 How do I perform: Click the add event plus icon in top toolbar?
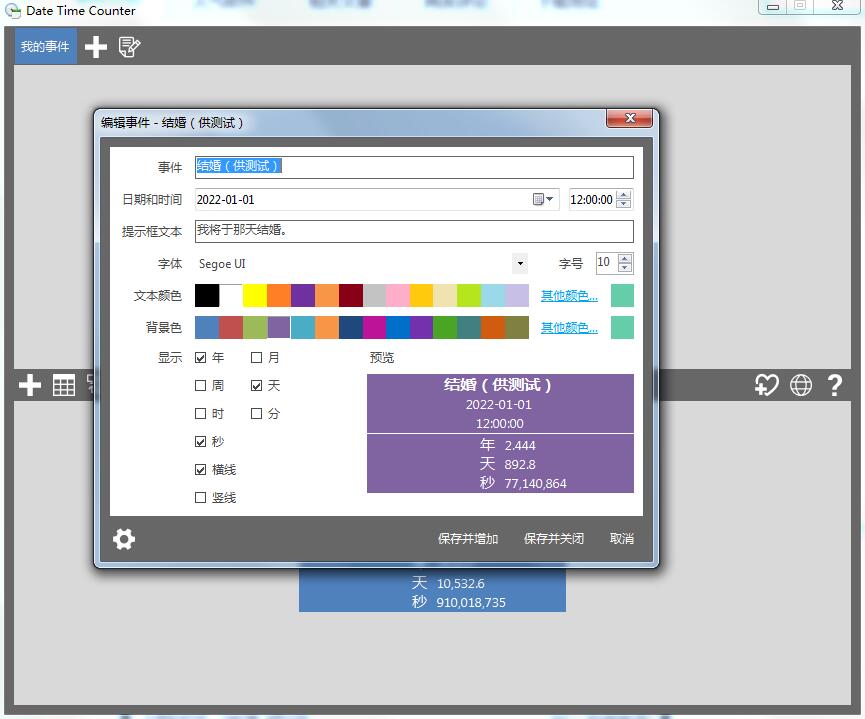tap(96, 47)
